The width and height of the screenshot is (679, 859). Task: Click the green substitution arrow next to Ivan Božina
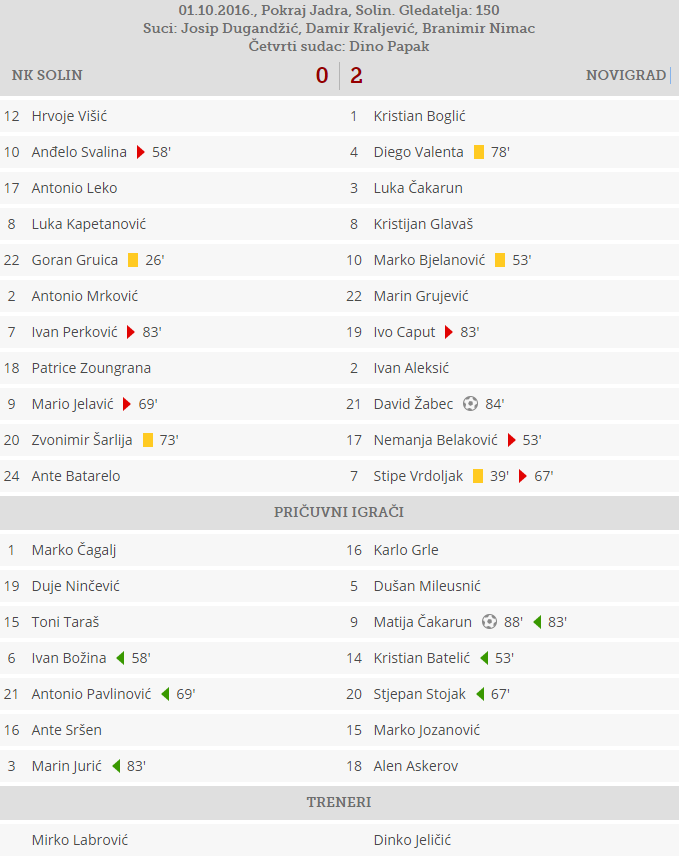120,658
